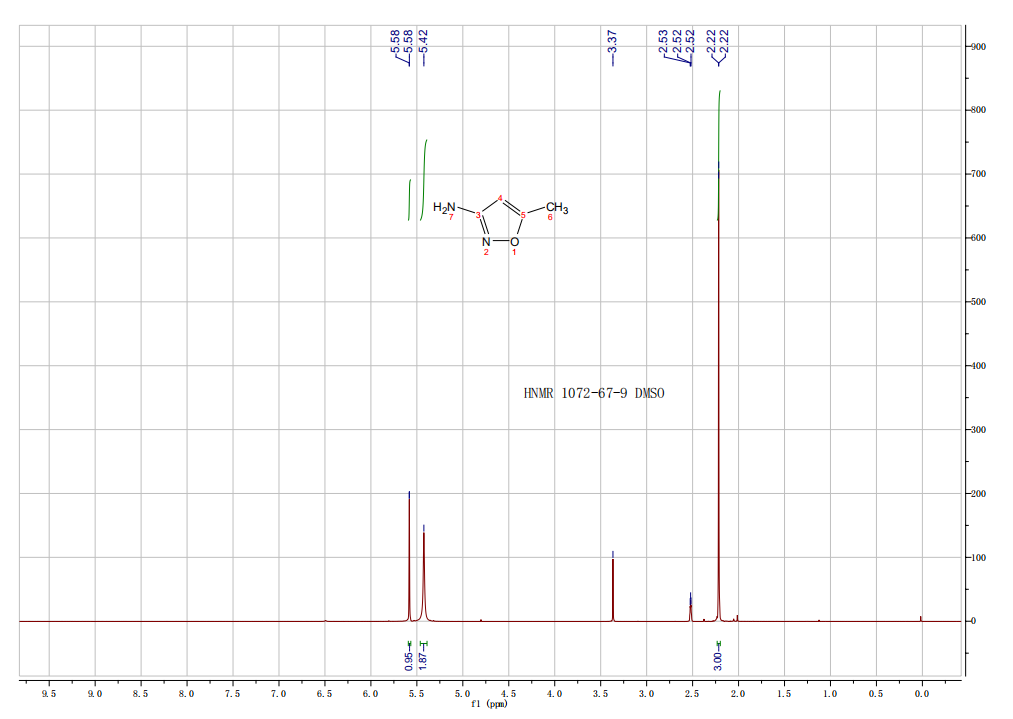Select the 9.5 tick on the ppm axis

click(x=49, y=692)
